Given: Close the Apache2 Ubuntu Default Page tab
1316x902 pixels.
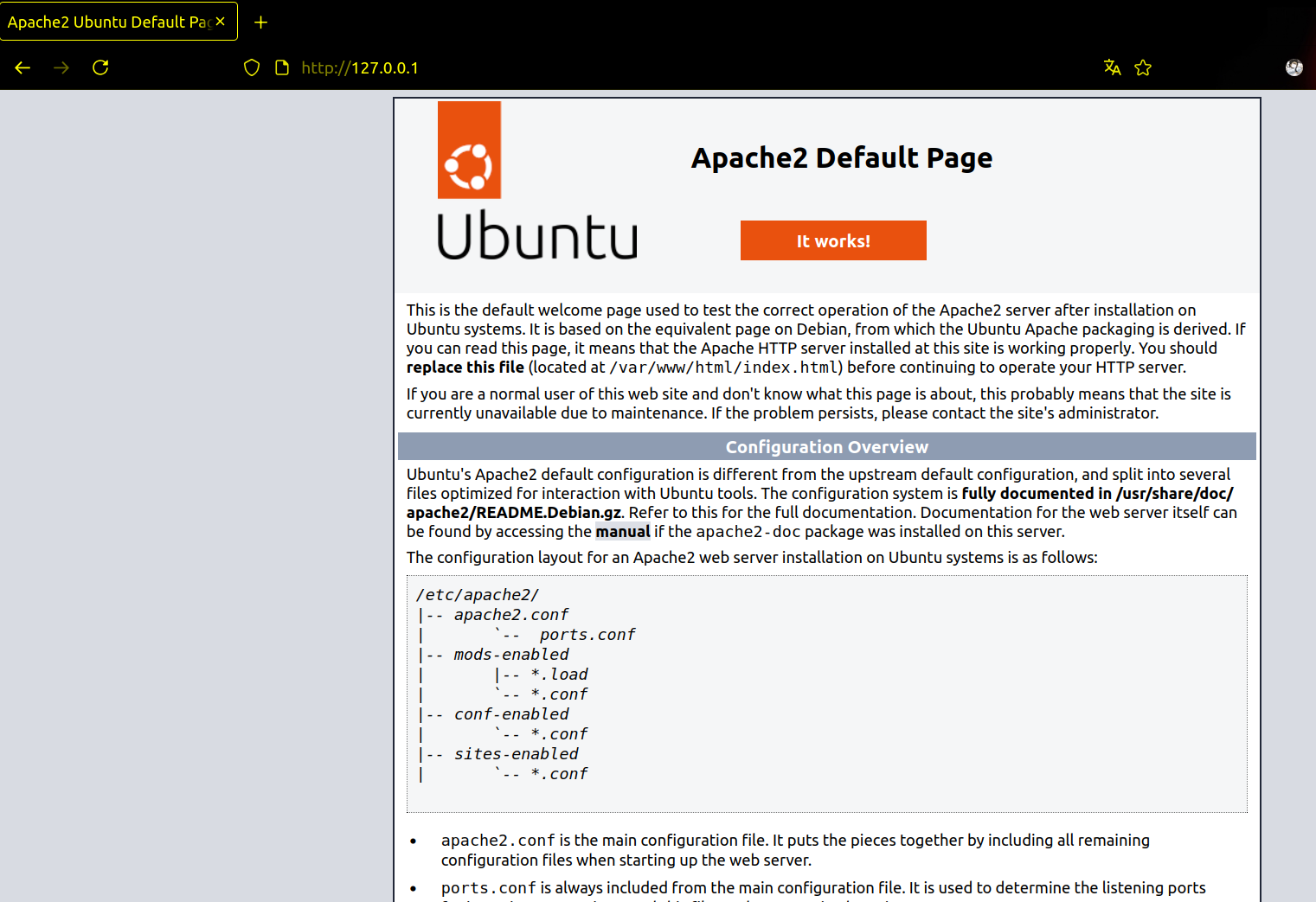Looking at the screenshot, I should click(x=221, y=22).
